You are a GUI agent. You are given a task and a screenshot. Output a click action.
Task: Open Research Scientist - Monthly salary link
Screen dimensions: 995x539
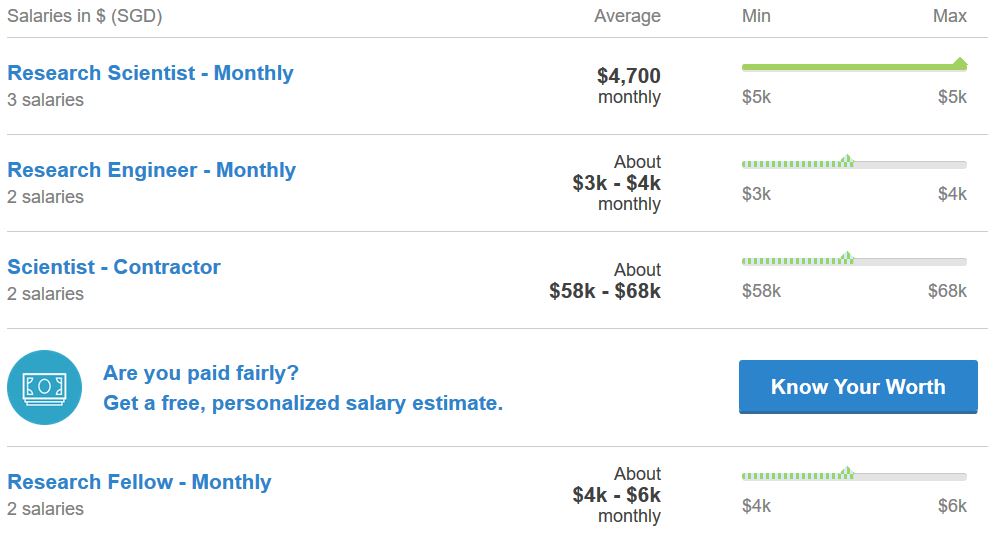click(150, 73)
